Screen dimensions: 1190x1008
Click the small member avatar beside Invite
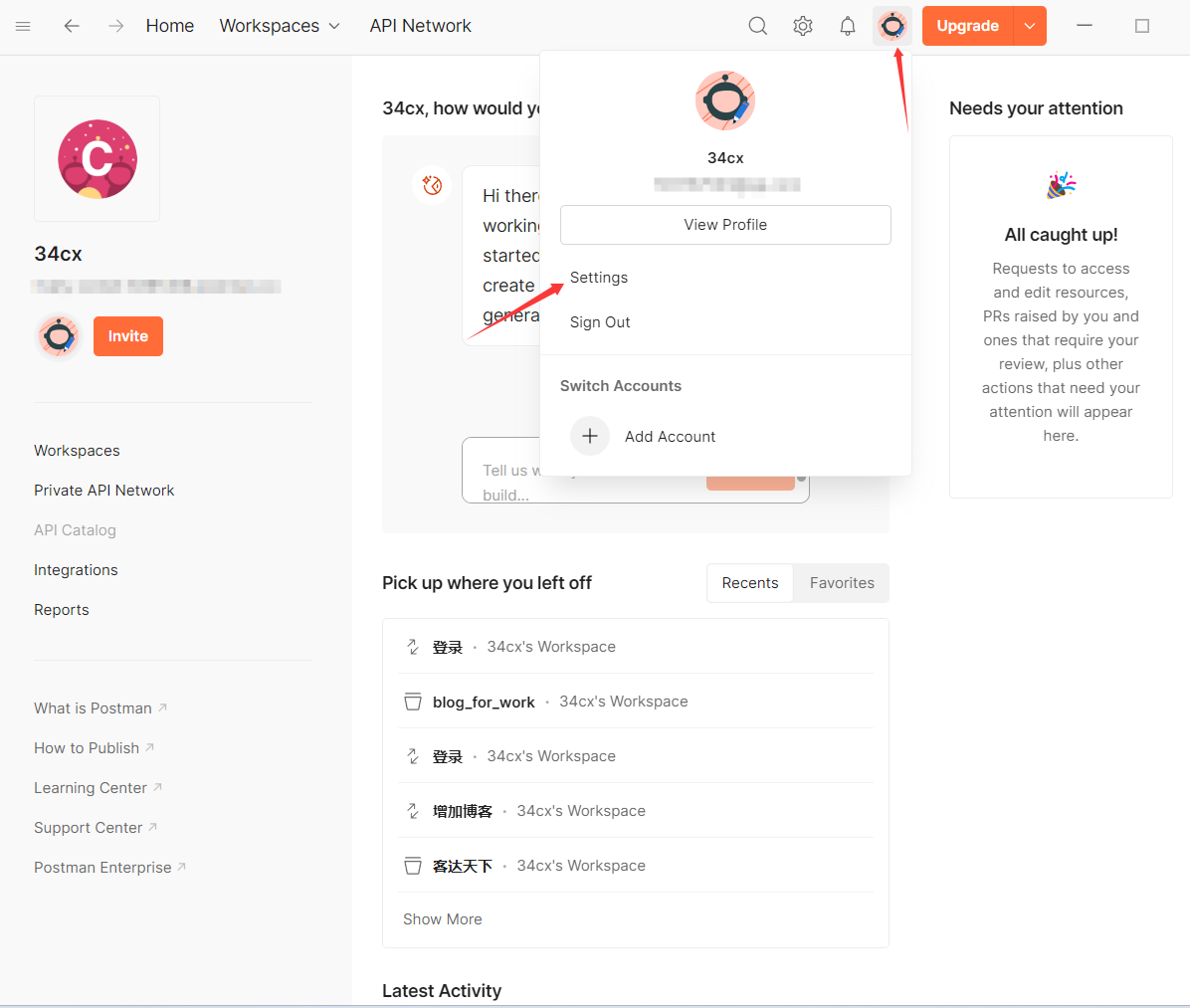coord(59,336)
